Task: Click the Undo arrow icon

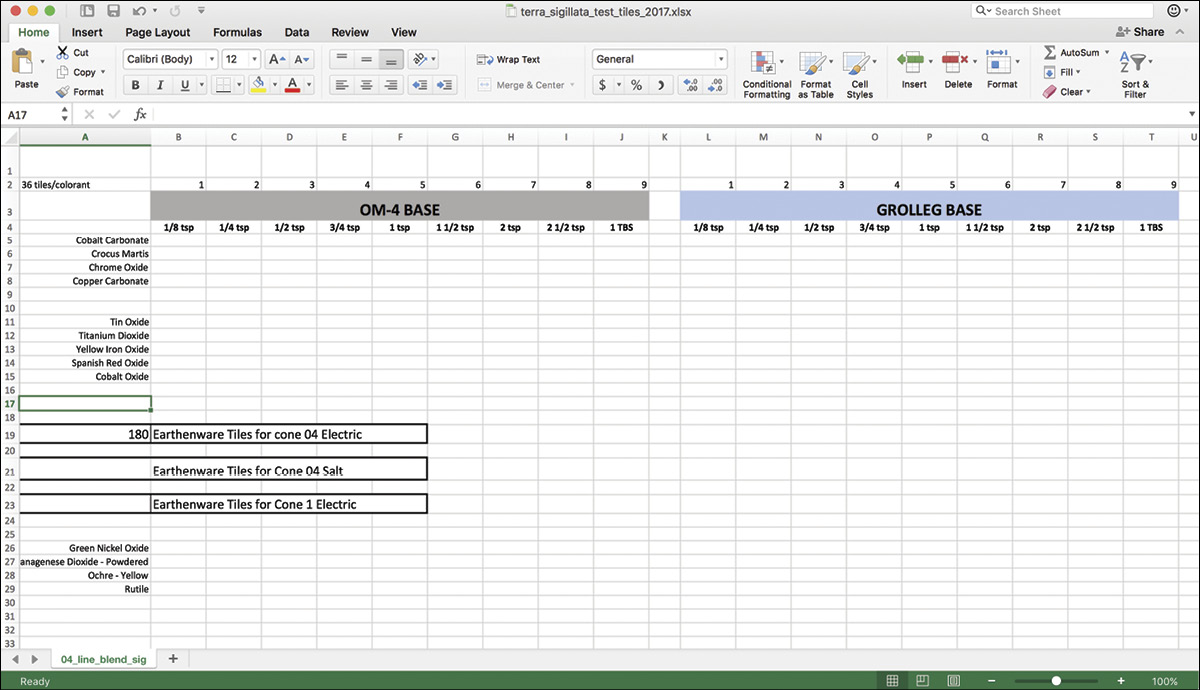Action: click(x=139, y=11)
